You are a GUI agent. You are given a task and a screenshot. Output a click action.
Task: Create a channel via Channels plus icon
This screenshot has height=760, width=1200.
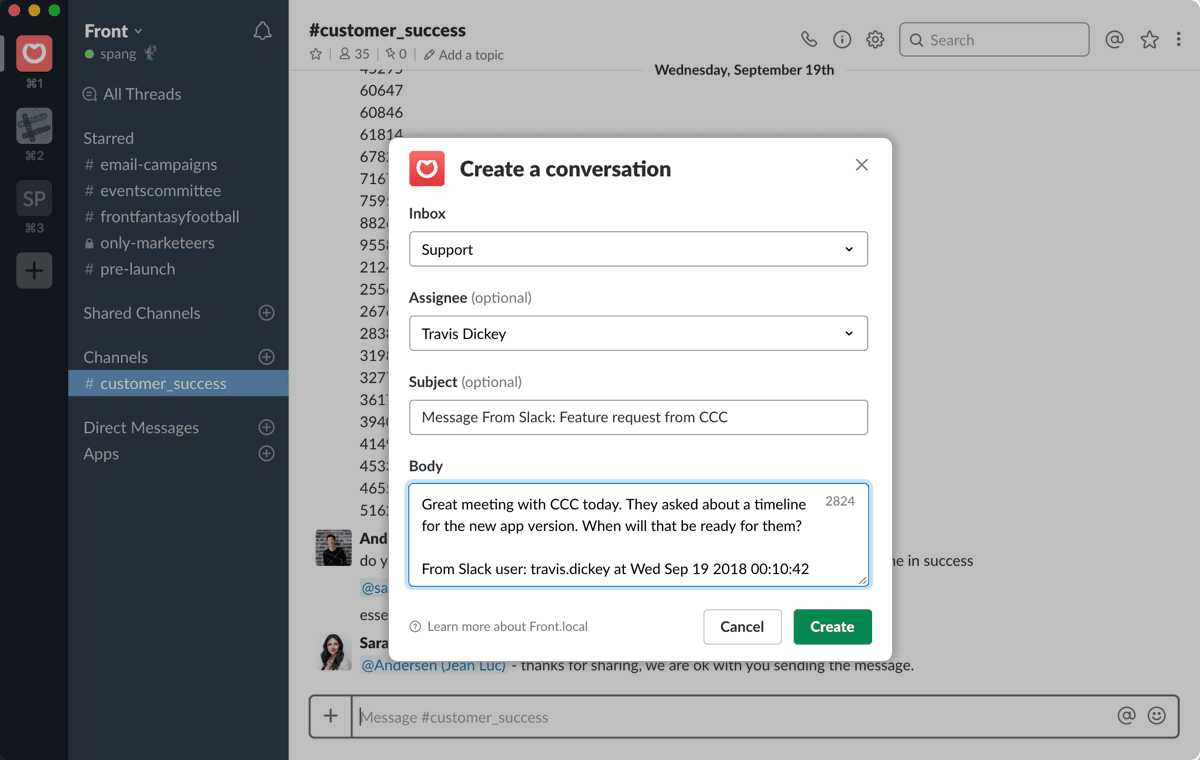pos(267,357)
